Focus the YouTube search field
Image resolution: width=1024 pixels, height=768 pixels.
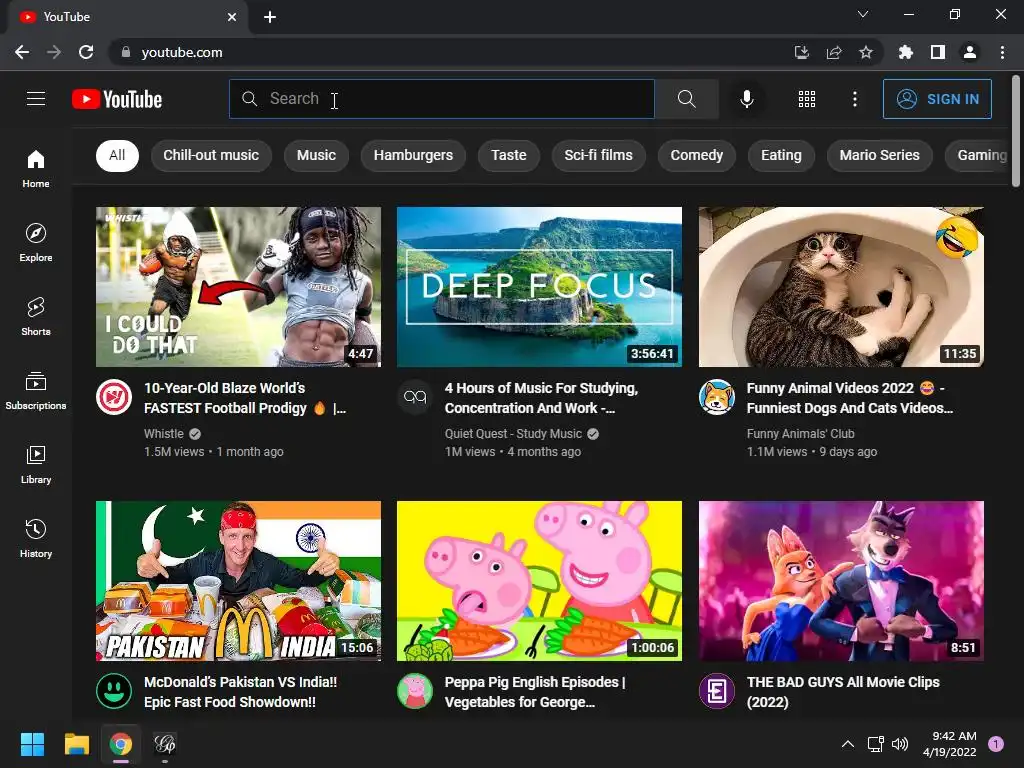pos(441,99)
